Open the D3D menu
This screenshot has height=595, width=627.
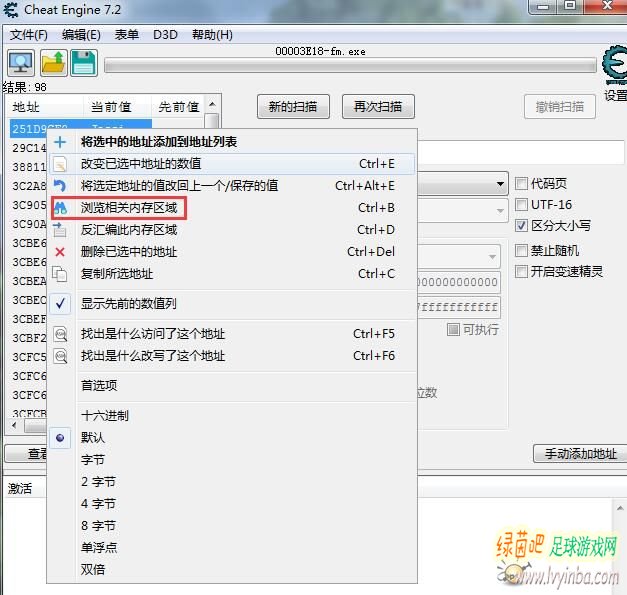[165, 35]
